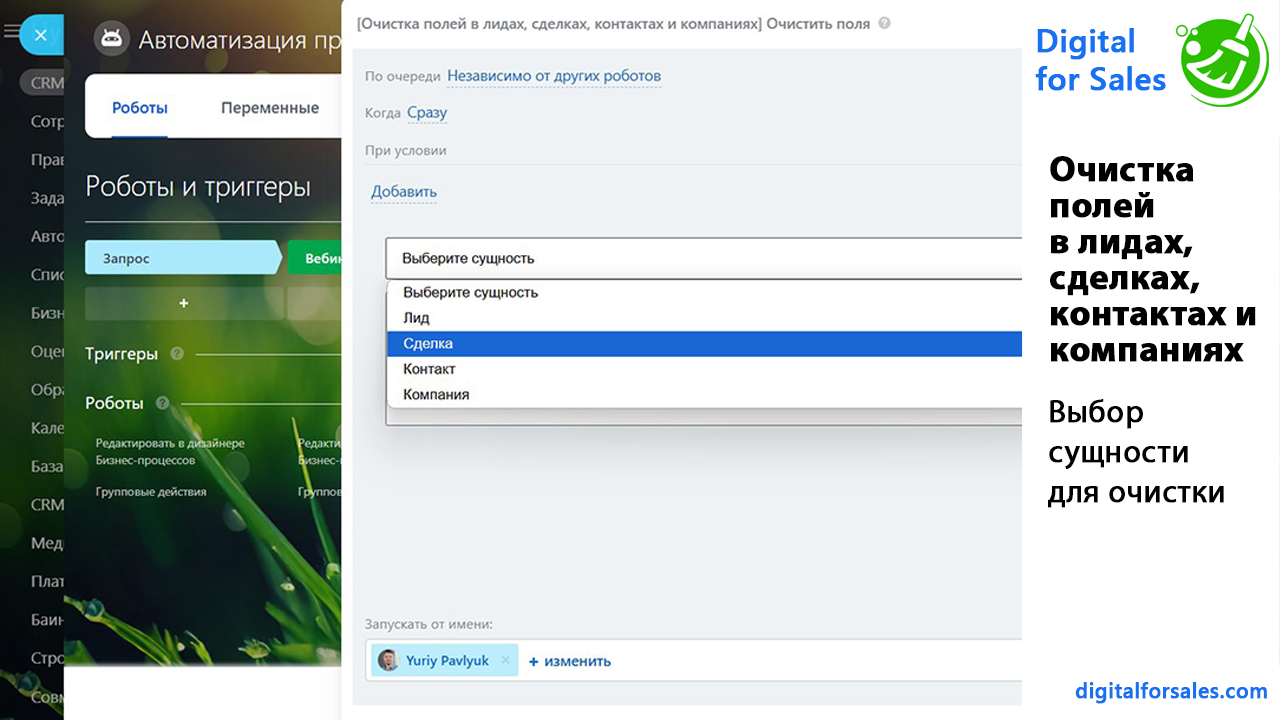Click Yuriy Pavlyuk's avatar picture
Image resolution: width=1280 pixels, height=720 pixels.
click(x=388, y=660)
